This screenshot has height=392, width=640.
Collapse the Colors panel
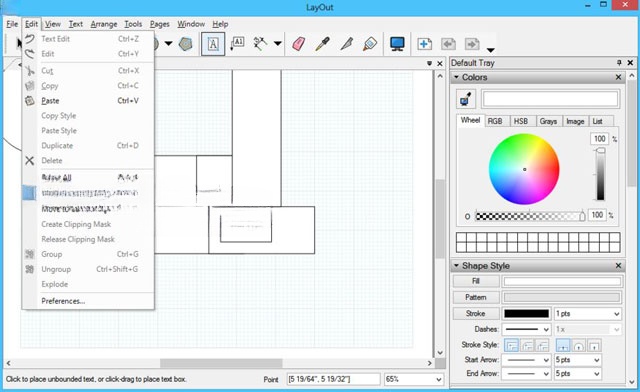pos(456,77)
